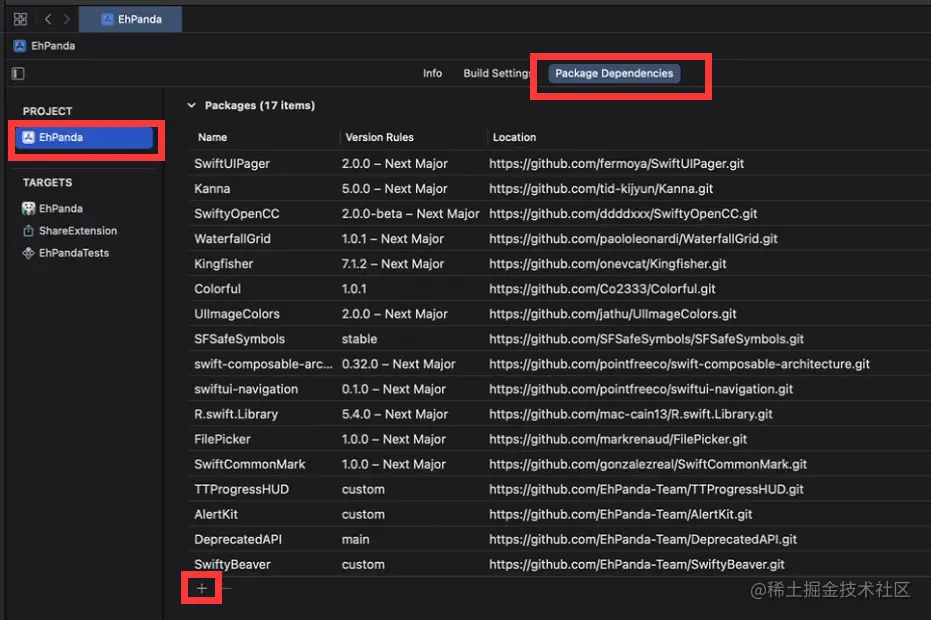Select the AlertKit package row
The height and width of the screenshot is (620, 931).
click(x=558, y=514)
